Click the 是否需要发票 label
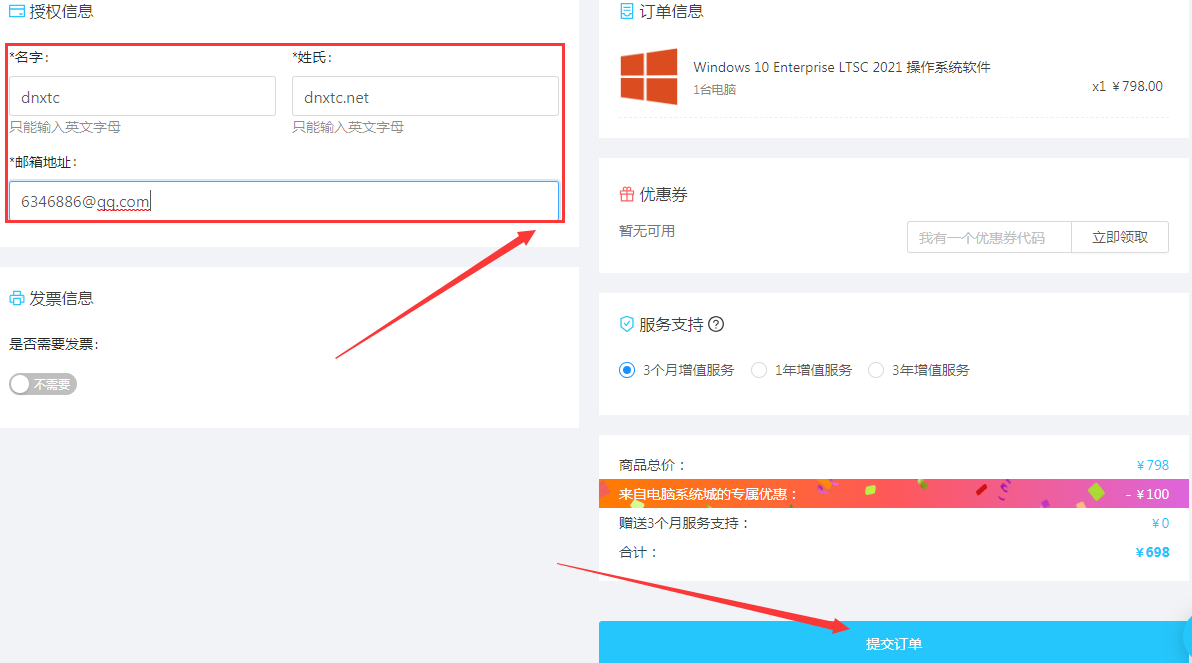This screenshot has height=663, width=1192. (x=54, y=344)
